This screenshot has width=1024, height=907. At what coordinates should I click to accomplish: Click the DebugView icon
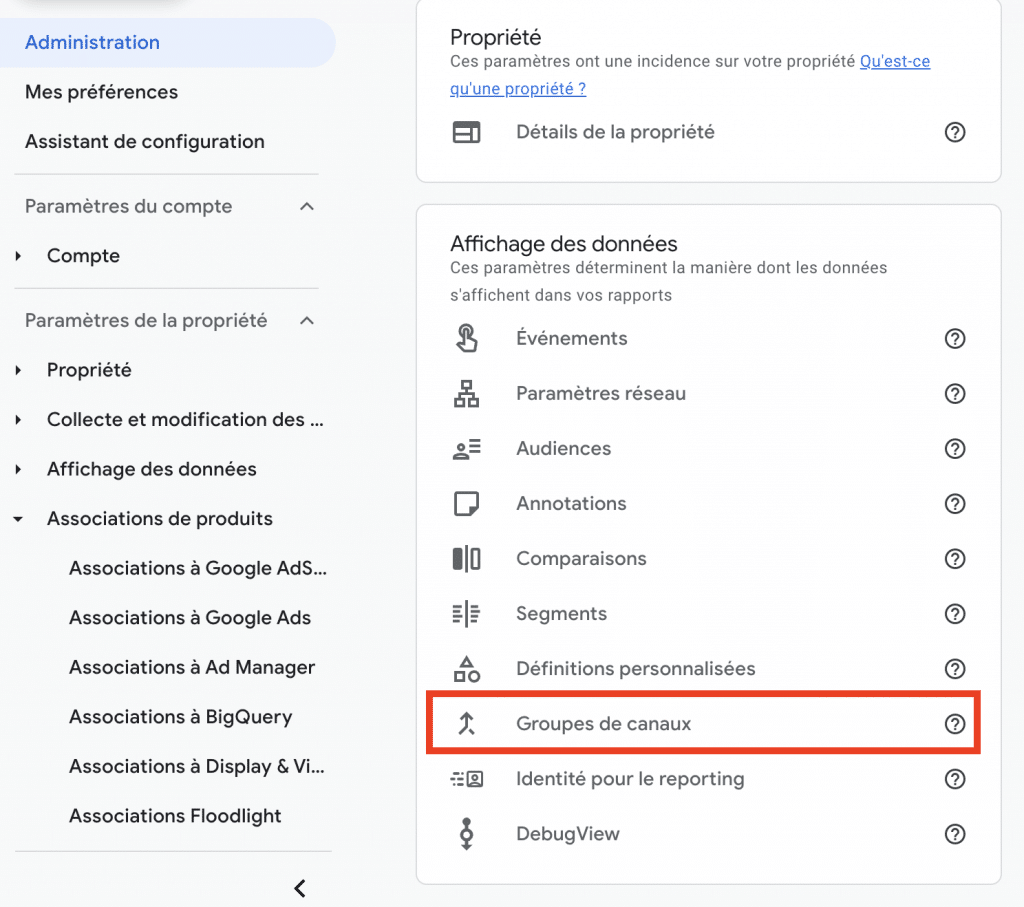coord(466,834)
